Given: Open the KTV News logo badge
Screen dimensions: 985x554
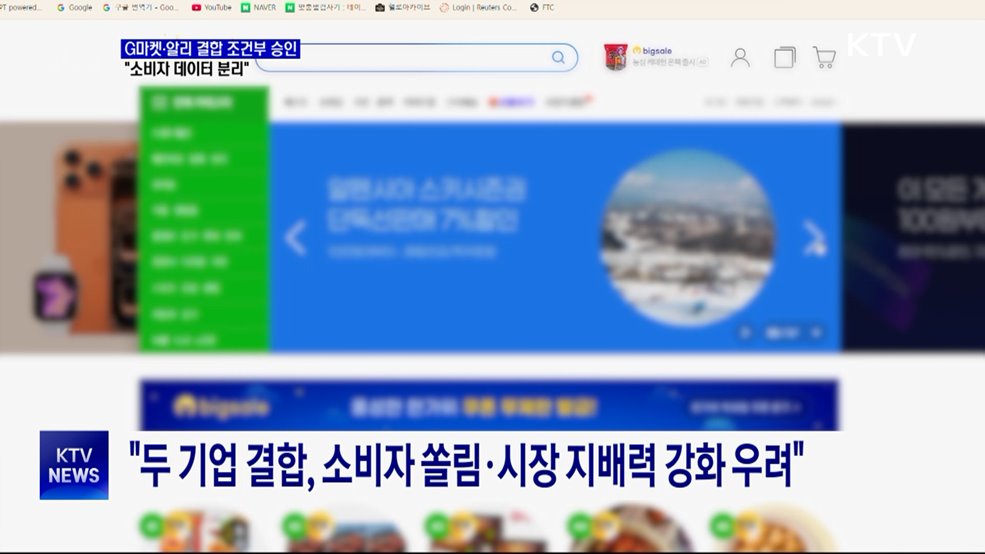Looking at the screenshot, I should pyautogui.click(x=74, y=465).
